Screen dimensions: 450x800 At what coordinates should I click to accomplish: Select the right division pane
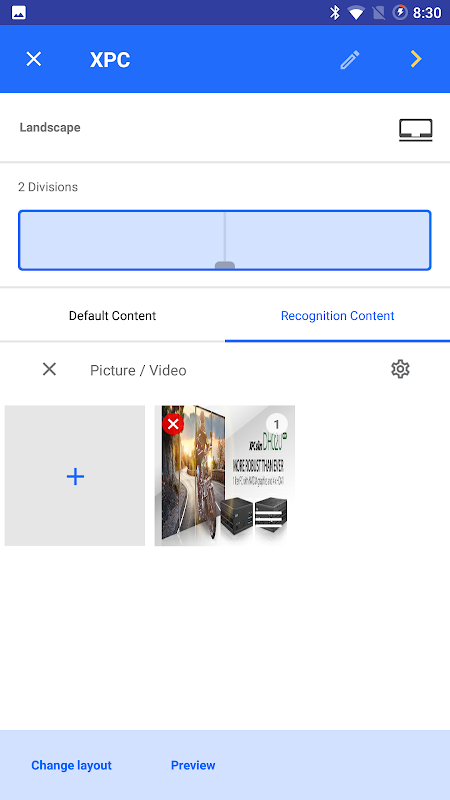click(x=328, y=240)
